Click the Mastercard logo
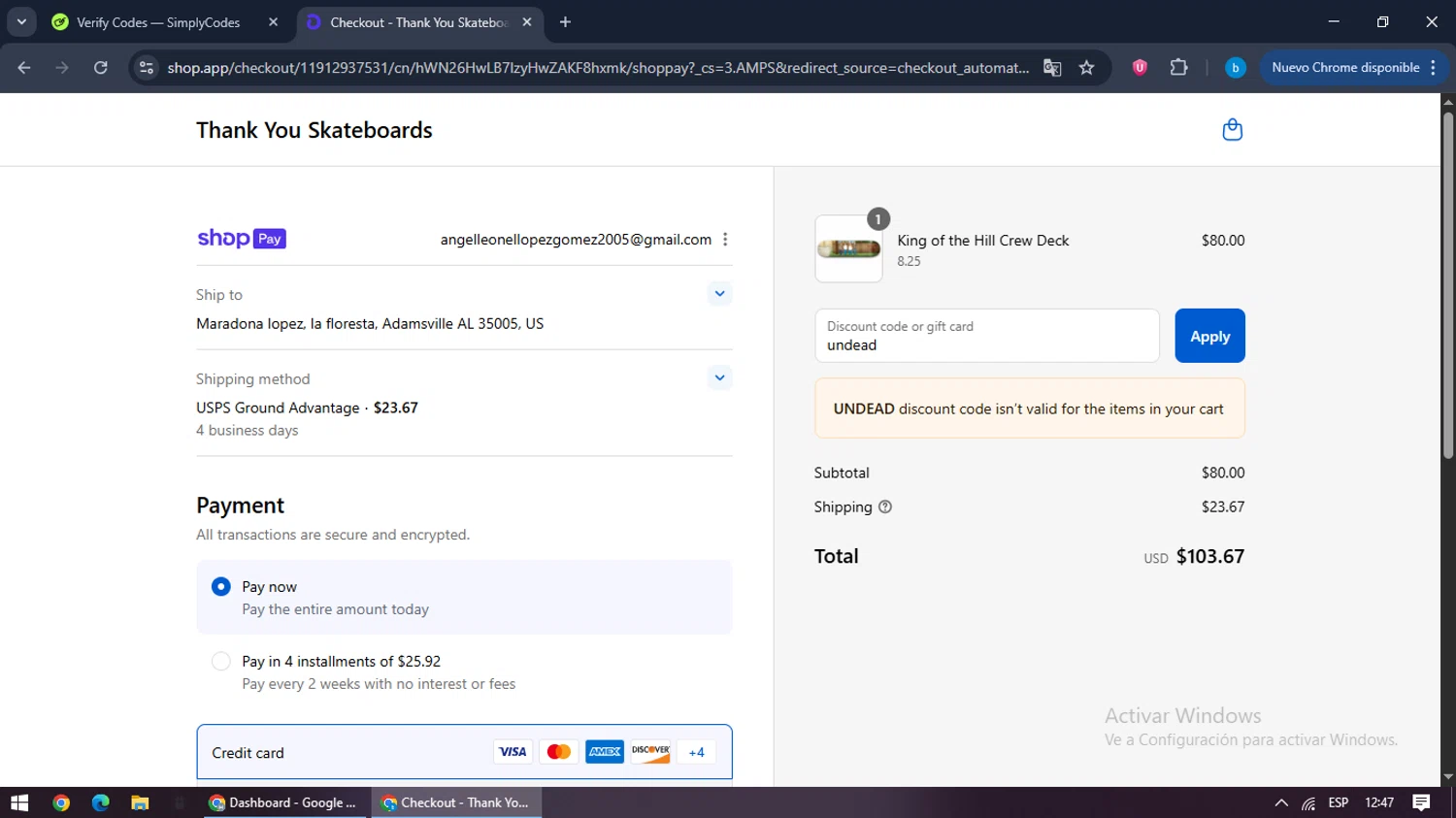 tap(558, 752)
